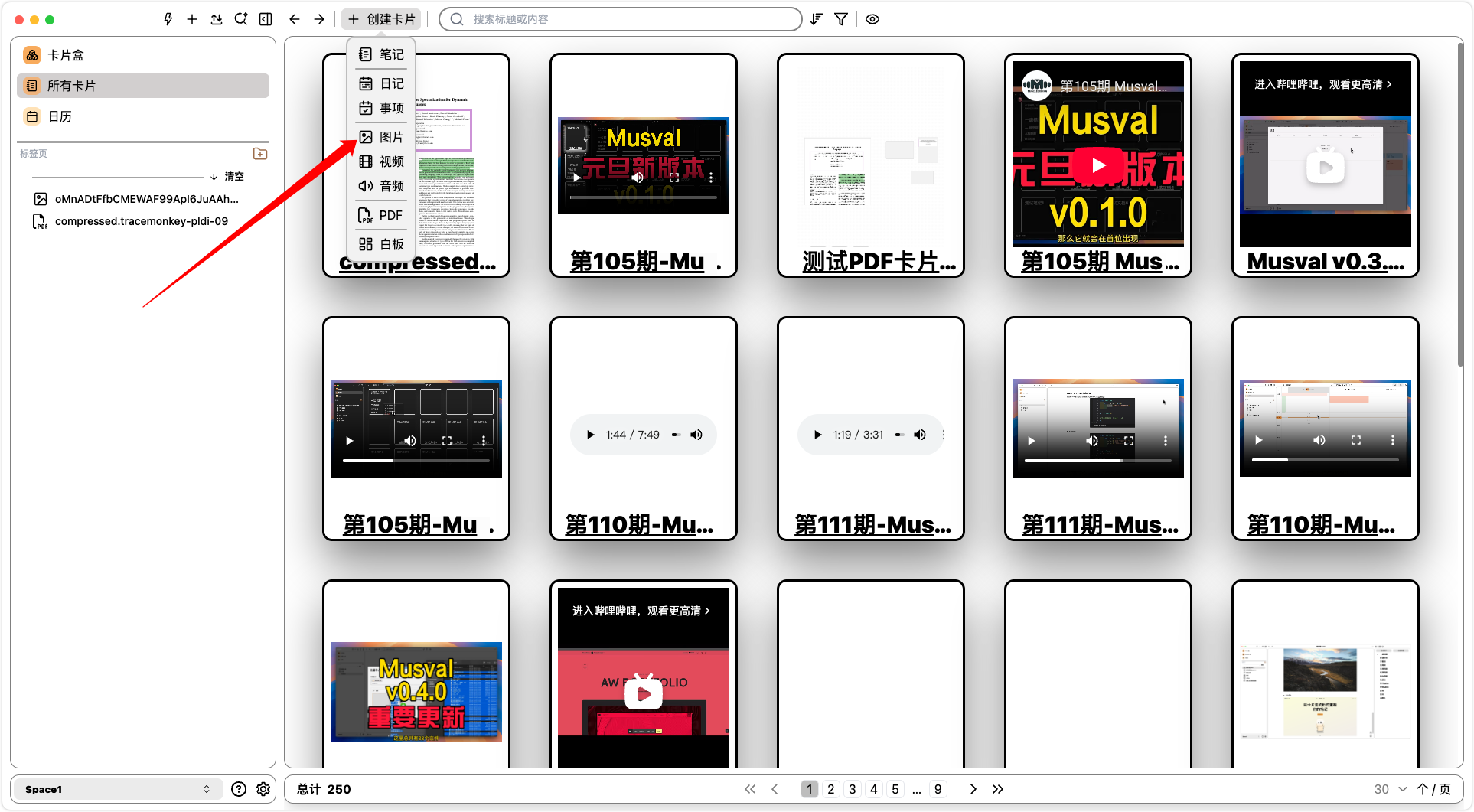This screenshot has height=812, width=1474.
Task: Mute the 1:19 / 3:31 audio player
Action: (920, 435)
